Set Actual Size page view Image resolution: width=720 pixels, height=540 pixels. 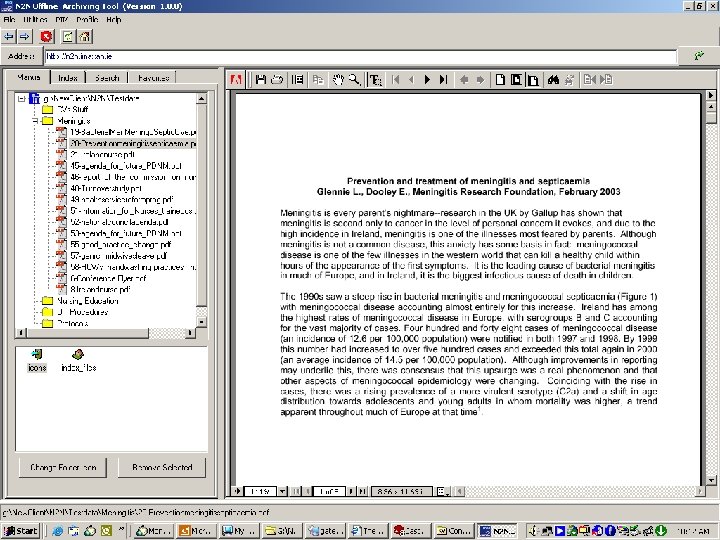[x=501, y=80]
